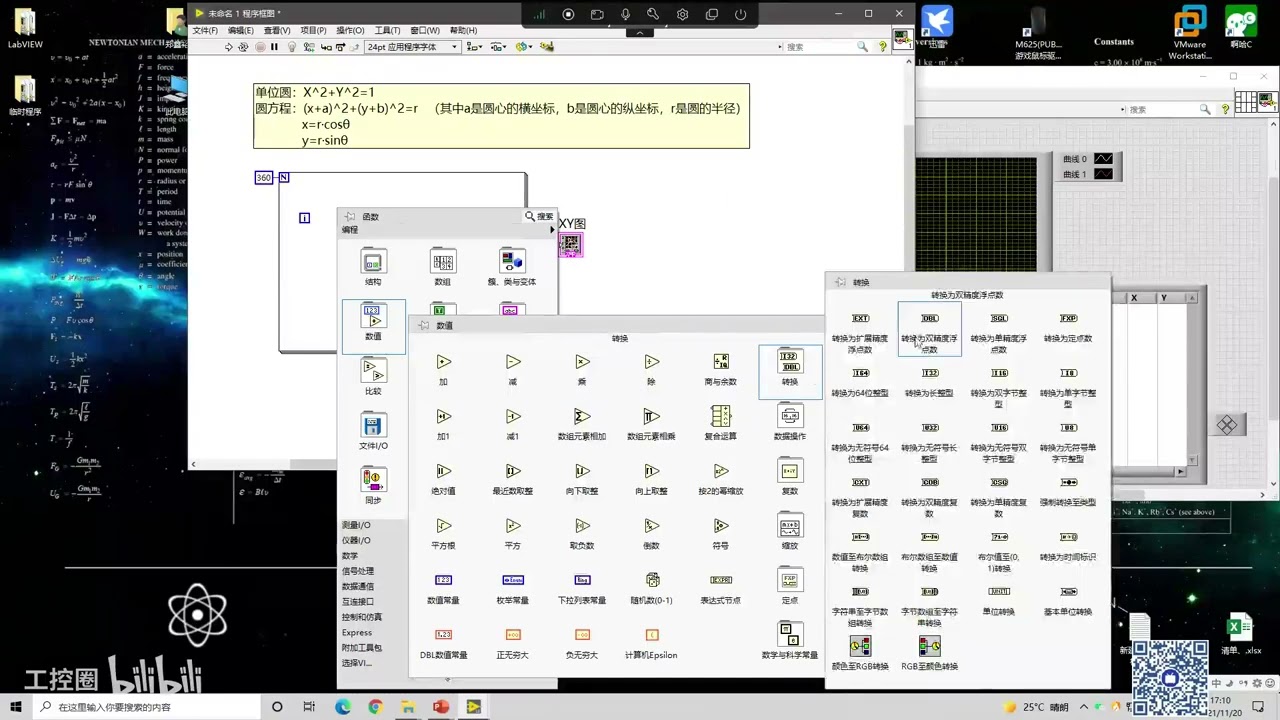Open the 信号处理 palette category
Image resolution: width=1280 pixels, height=720 pixels.
[x=358, y=571]
